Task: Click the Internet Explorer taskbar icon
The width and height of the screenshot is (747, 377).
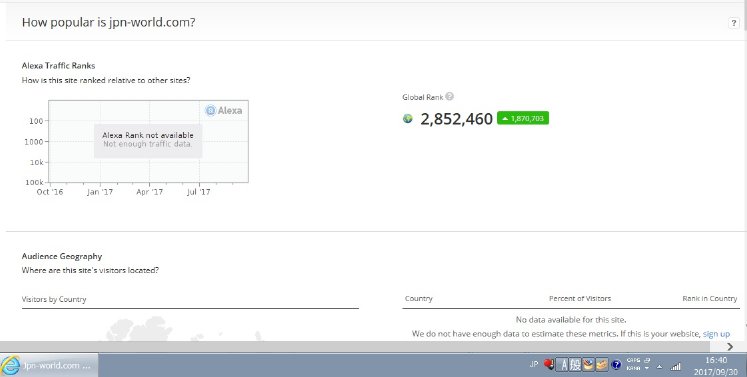Action: tap(11, 365)
